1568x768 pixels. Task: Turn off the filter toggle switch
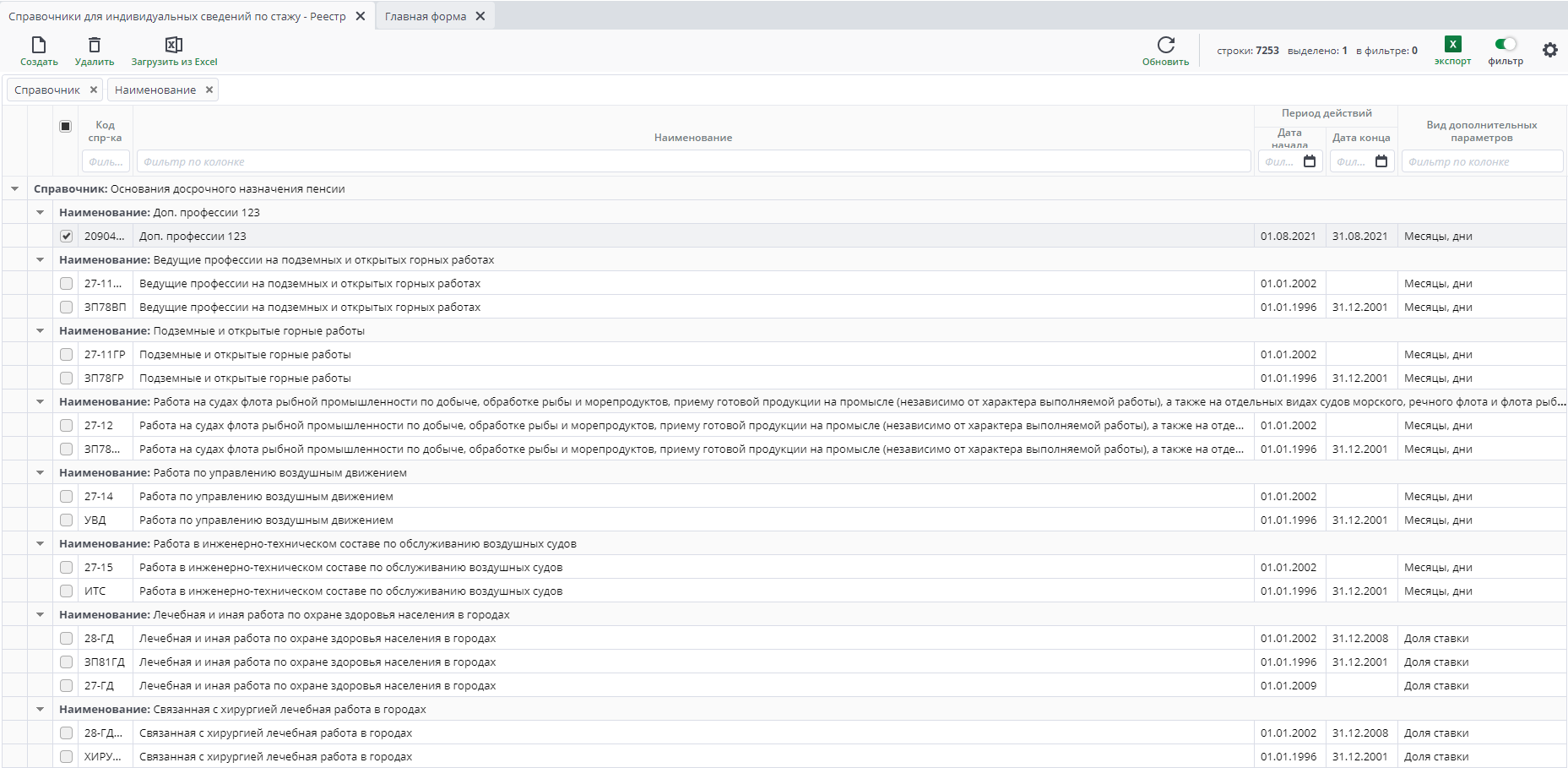(1505, 44)
